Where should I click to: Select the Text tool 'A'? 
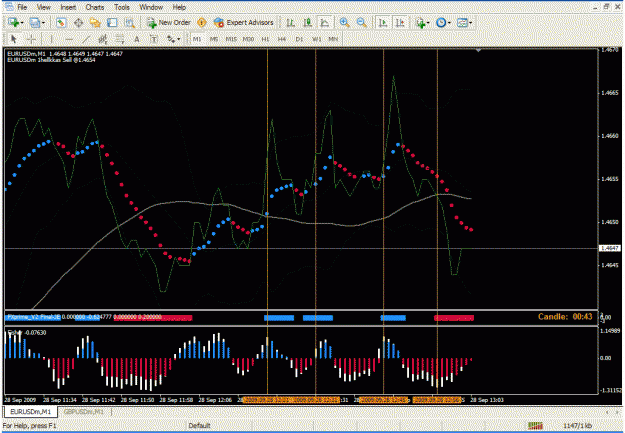[137, 39]
